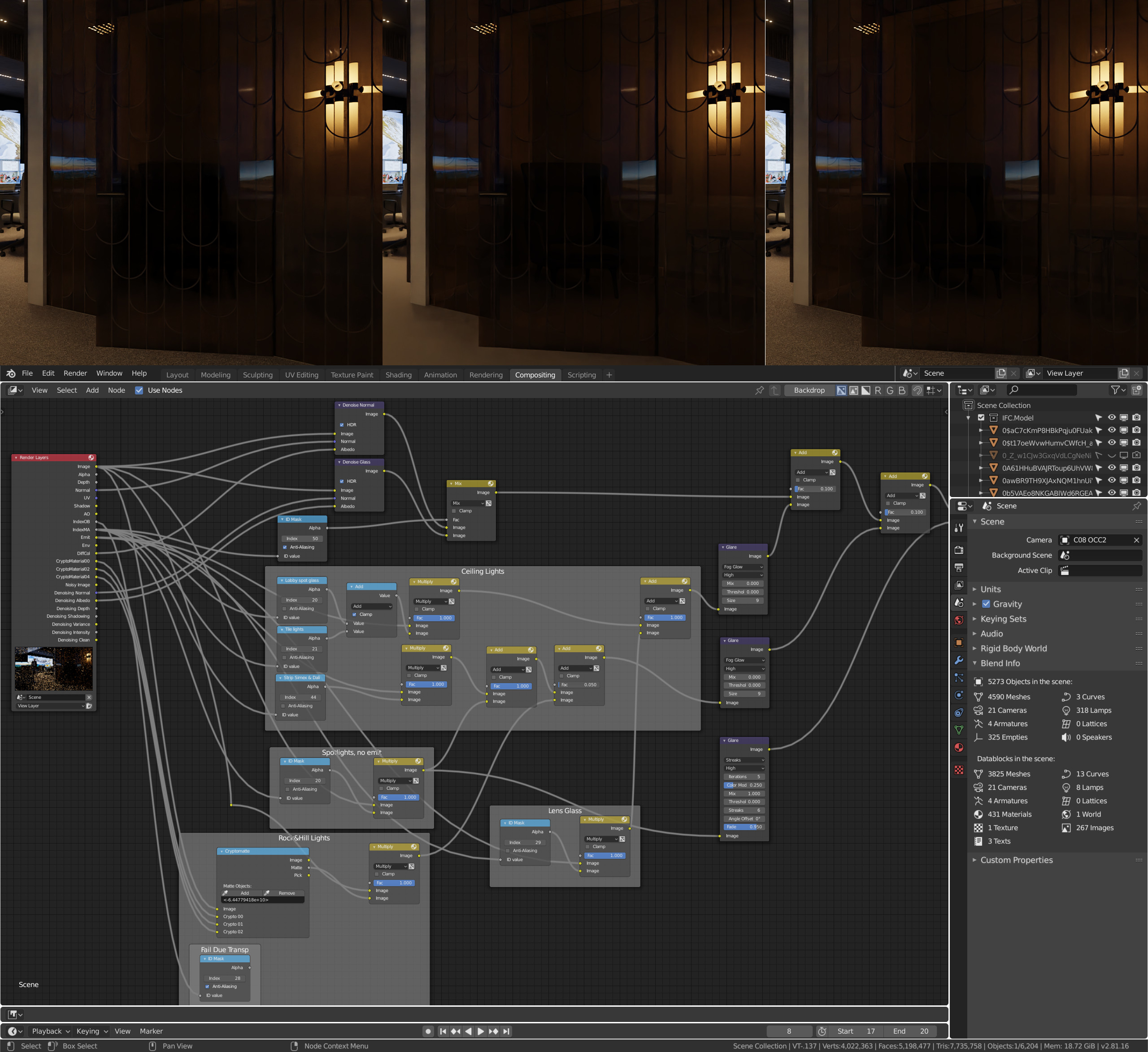The width and height of the screenshot is (1148, 1052).
Task: Toggle the HDR checkbox in Denoise Normal node
Action: click(342, 424)
